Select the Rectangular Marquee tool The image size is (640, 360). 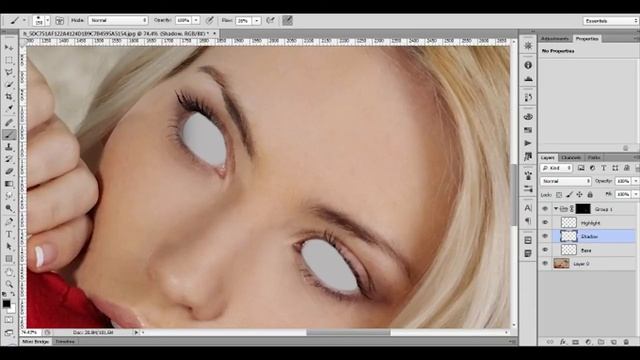pos(9,60)
